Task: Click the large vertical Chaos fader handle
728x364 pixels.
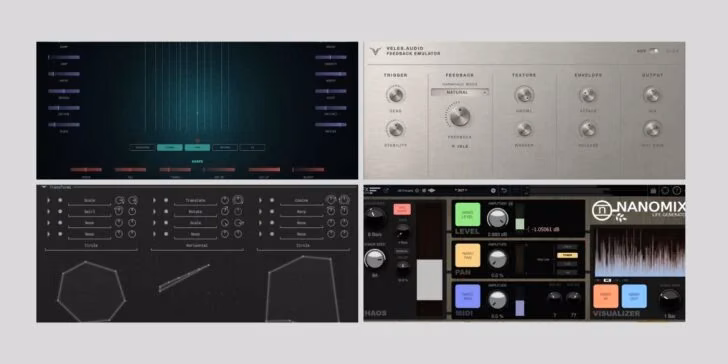Action: pos(429,280)
